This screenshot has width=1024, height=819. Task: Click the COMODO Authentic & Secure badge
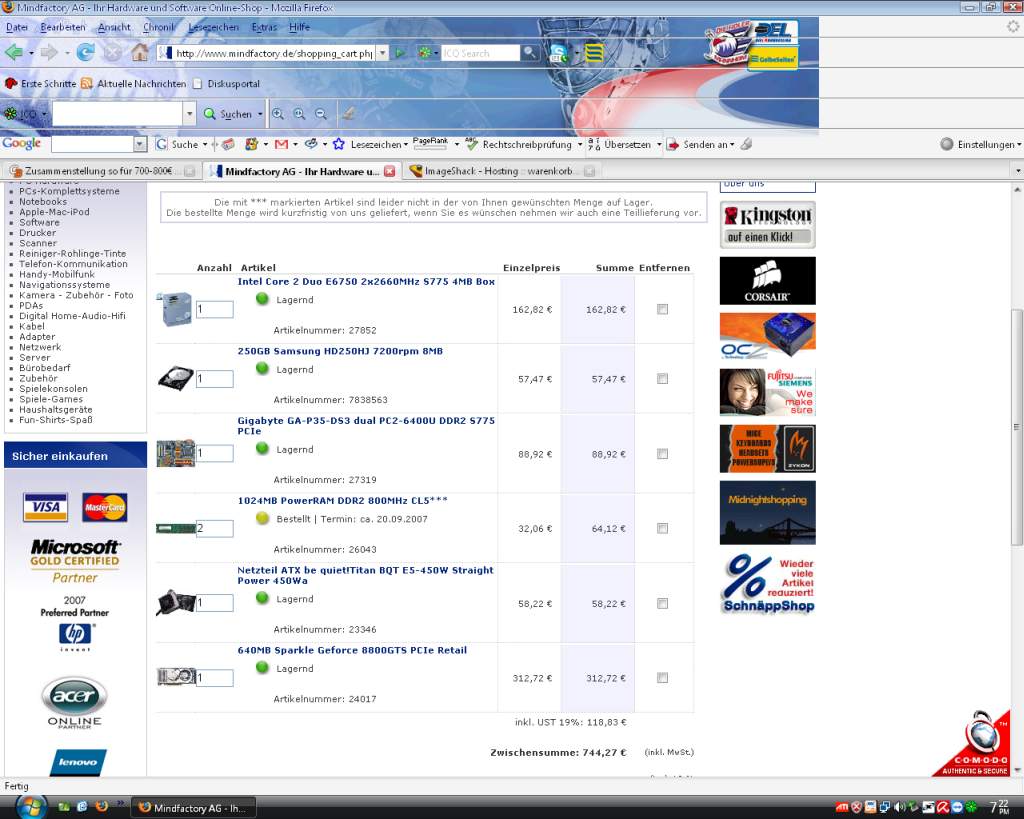[972, 743]
